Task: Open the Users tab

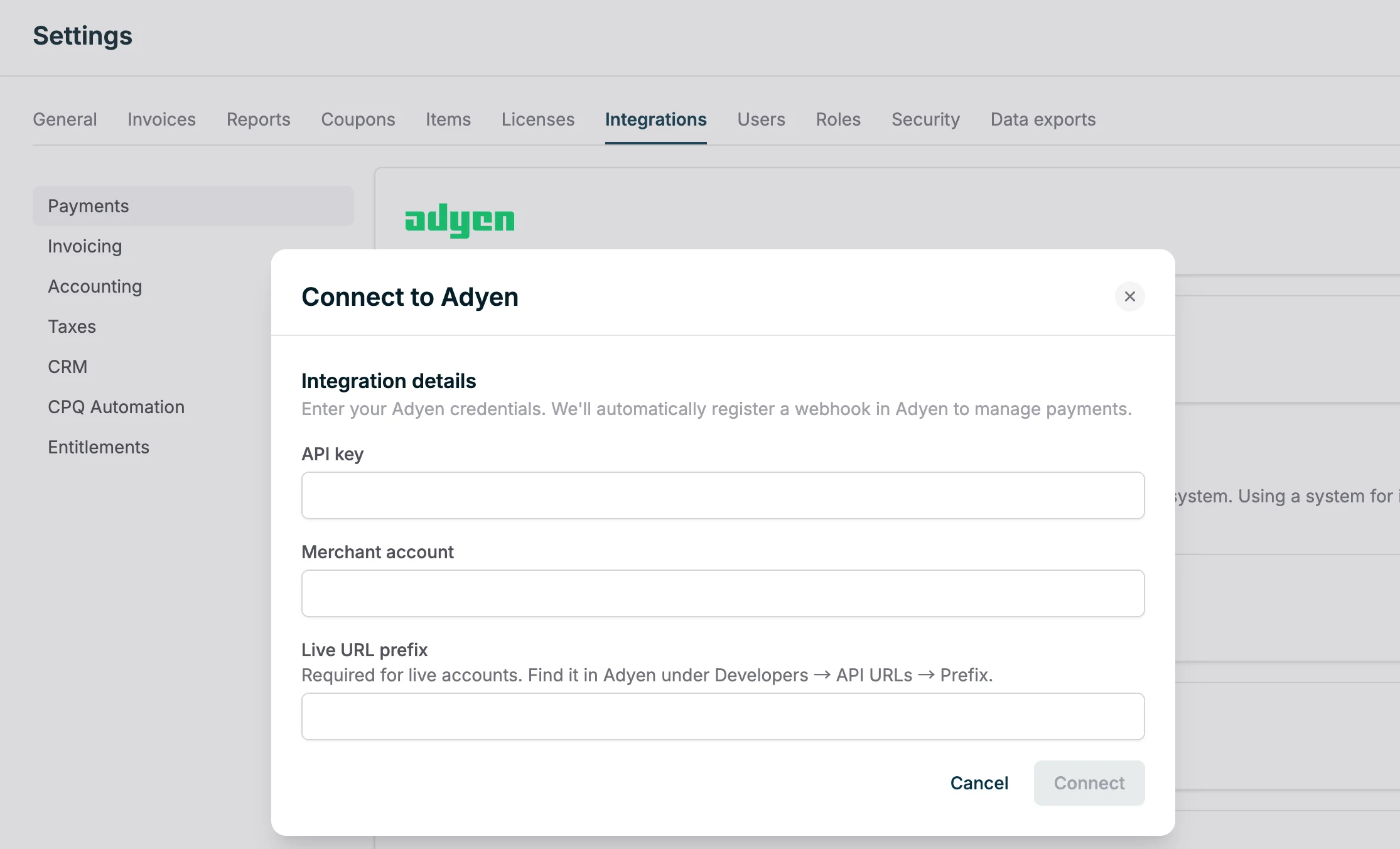Action: coord(761,119)
